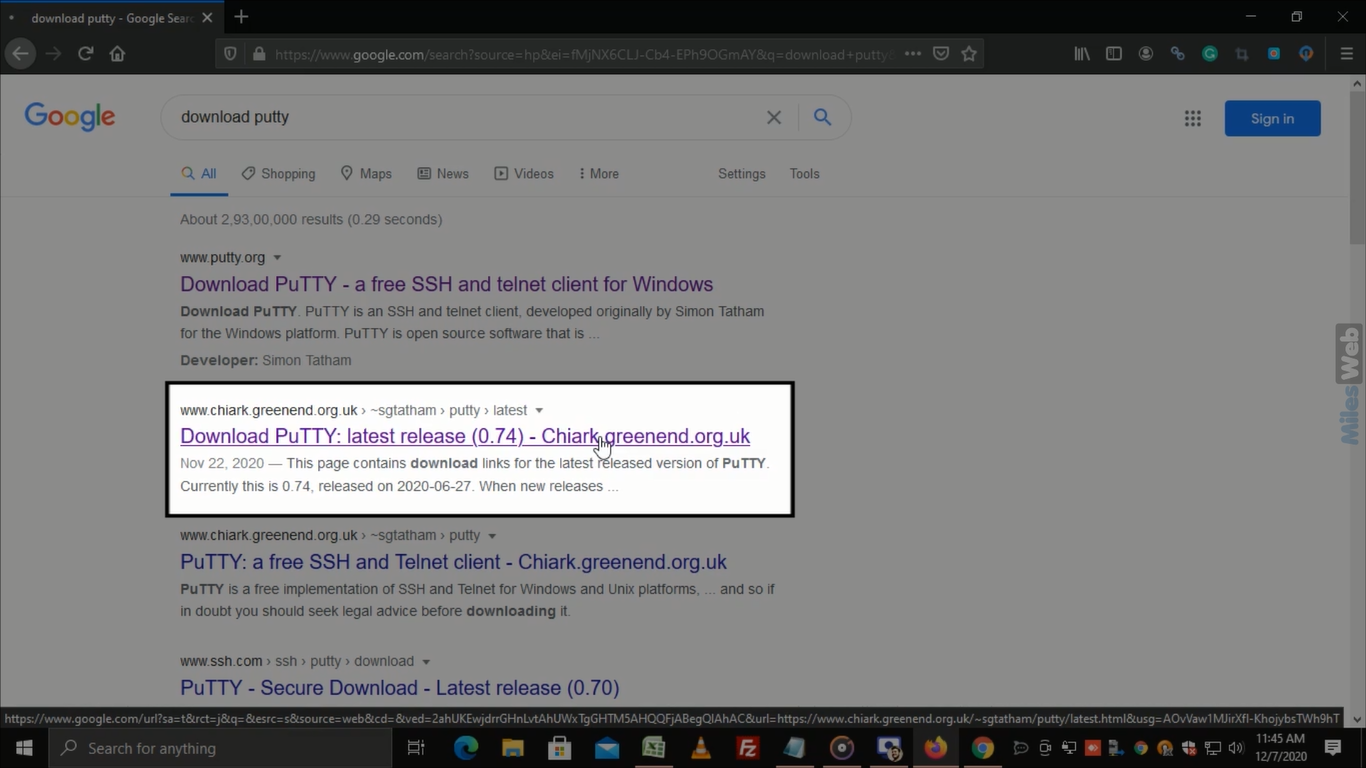Open Excel from the taskbar
The height and width of the screenshot is (768, 1366).
click(654, 748)
